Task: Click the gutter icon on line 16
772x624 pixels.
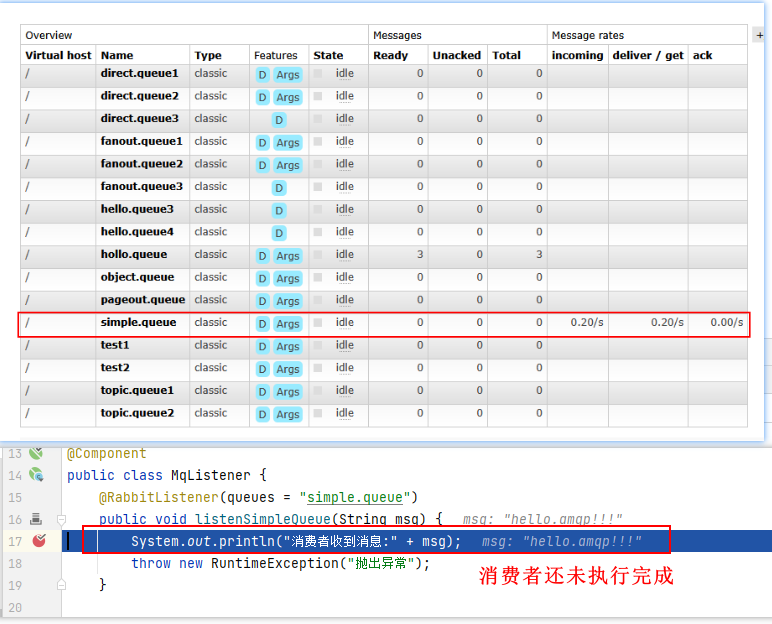Action: (x=36, y=519)
